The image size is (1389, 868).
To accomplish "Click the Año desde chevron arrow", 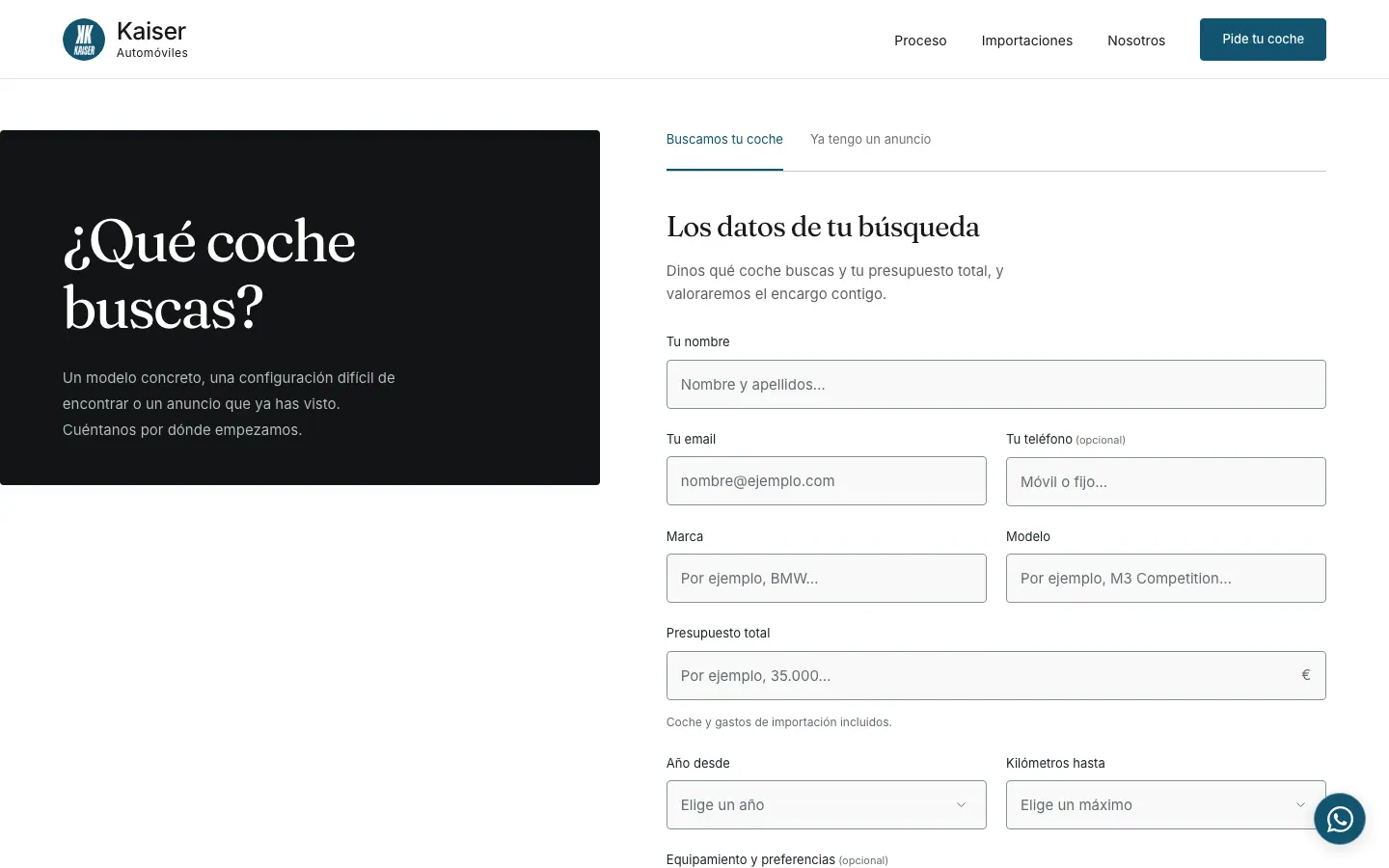I will coord(961,805).
